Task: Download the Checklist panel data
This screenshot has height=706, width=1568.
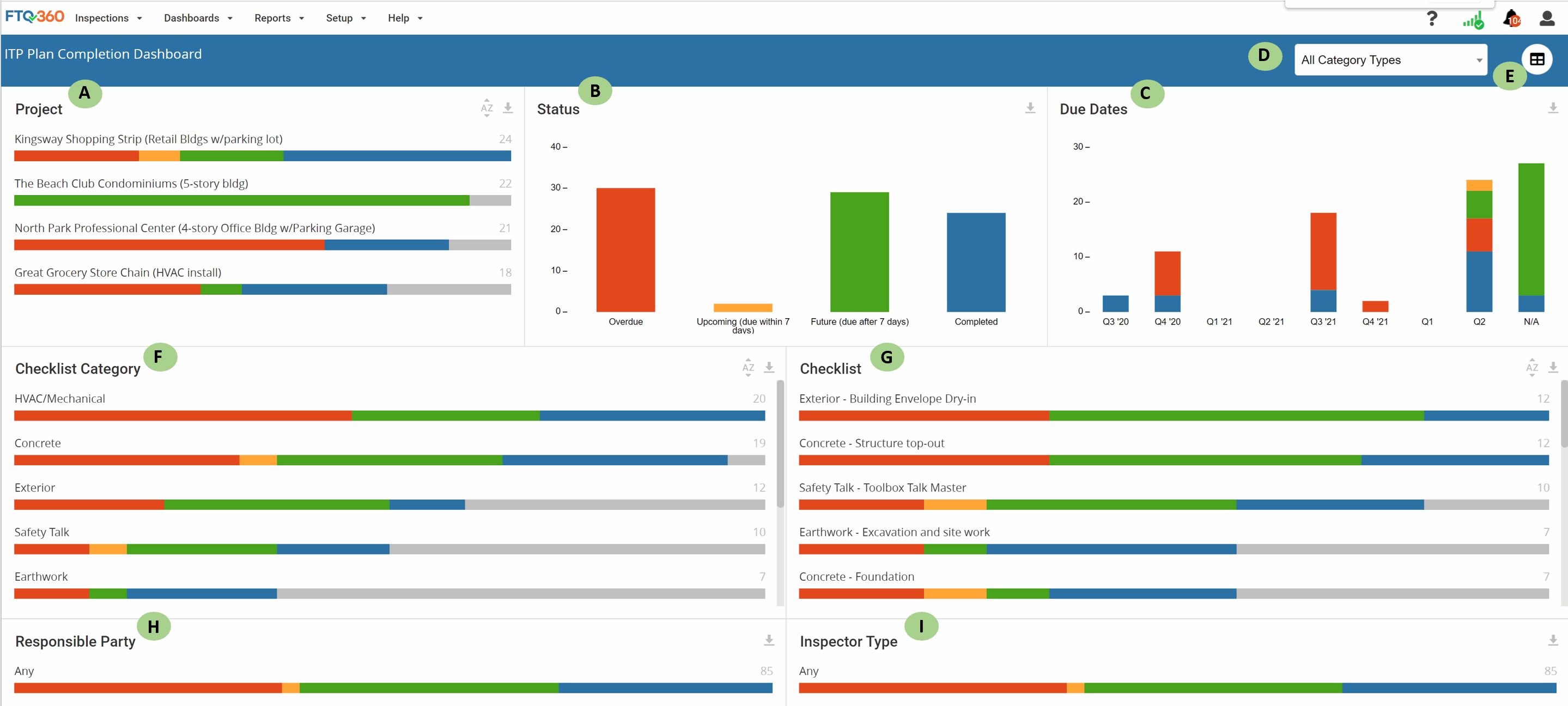Action: point(1553,367)
